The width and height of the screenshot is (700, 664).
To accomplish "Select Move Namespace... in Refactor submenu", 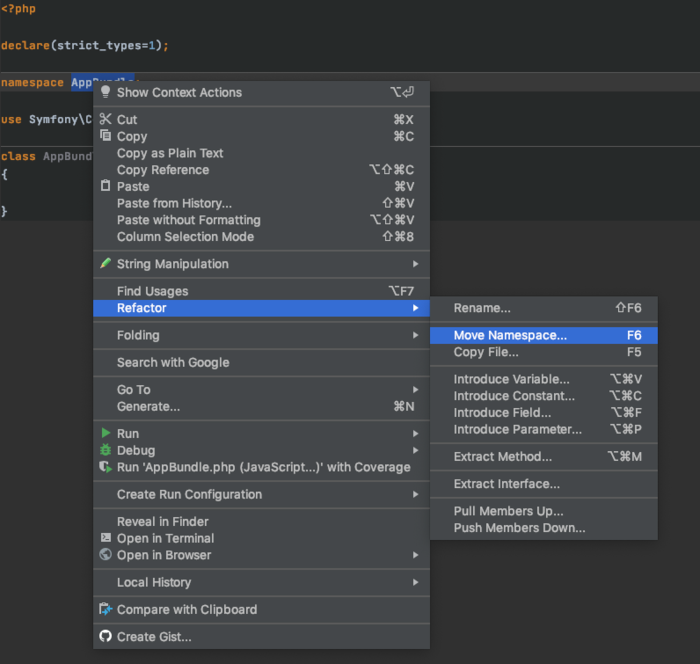I will (x=510, y=336).
